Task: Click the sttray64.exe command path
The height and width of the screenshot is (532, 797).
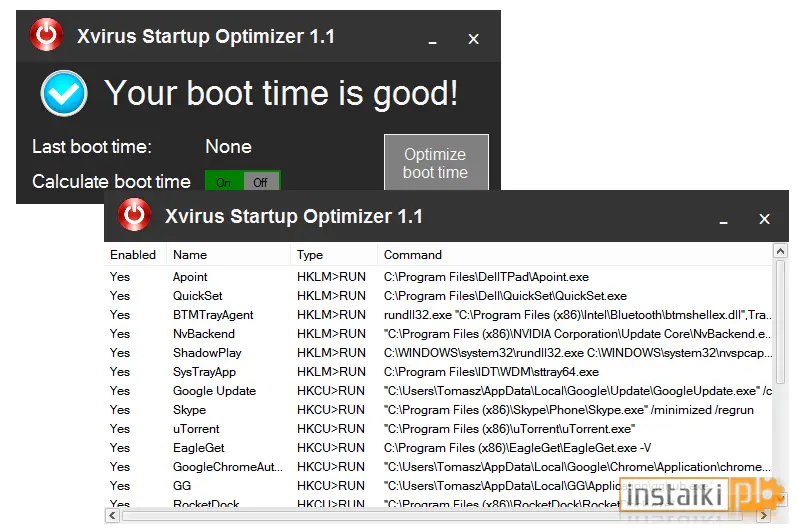Action: coord(491,372)
